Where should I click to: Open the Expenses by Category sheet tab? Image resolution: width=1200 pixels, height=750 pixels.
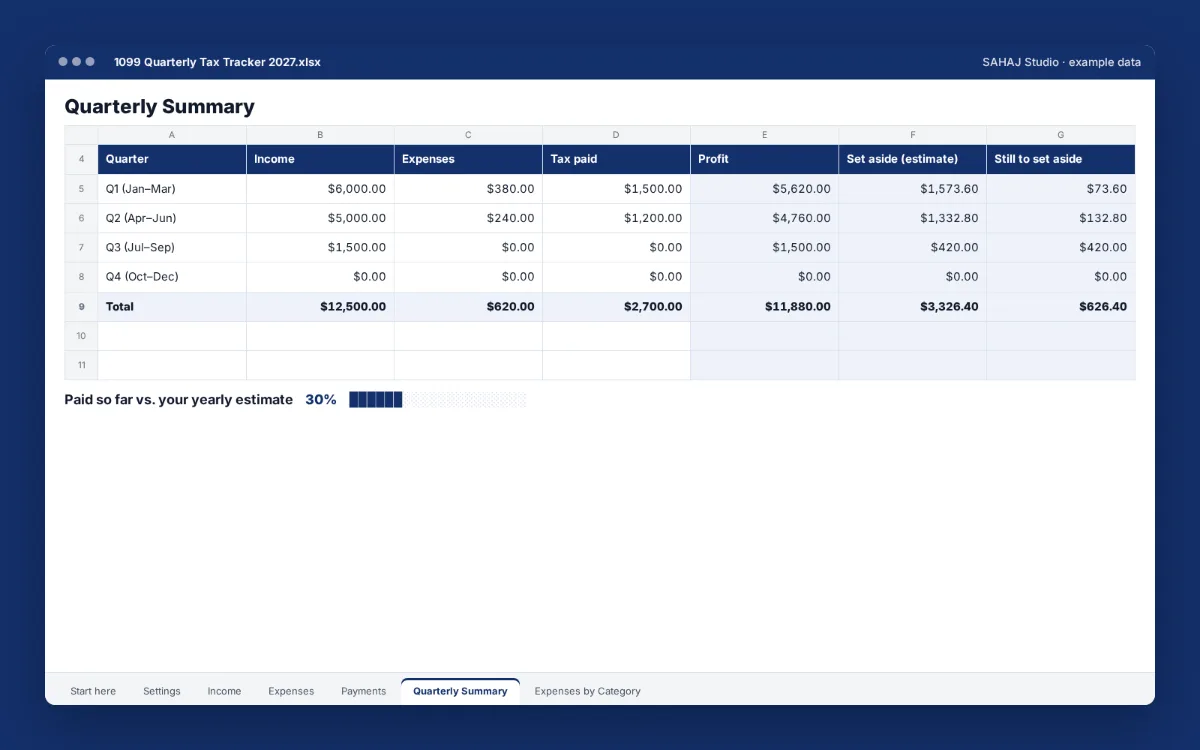pyautogui.click(x=588, y=691)
